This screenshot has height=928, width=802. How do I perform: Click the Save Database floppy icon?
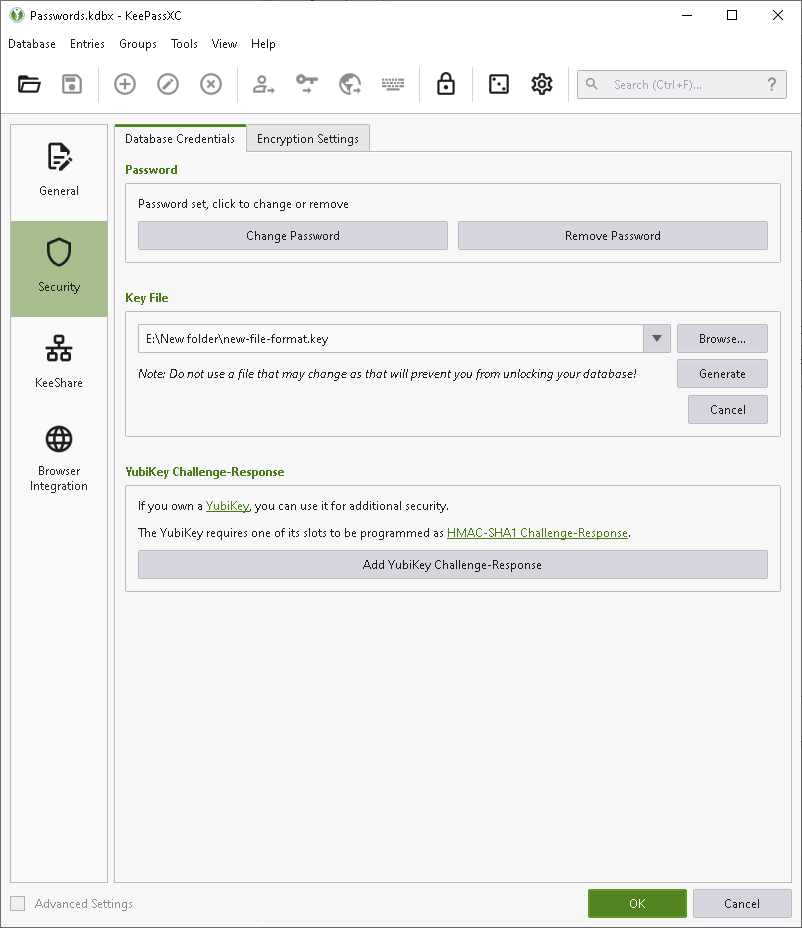(x=72, y=85)
